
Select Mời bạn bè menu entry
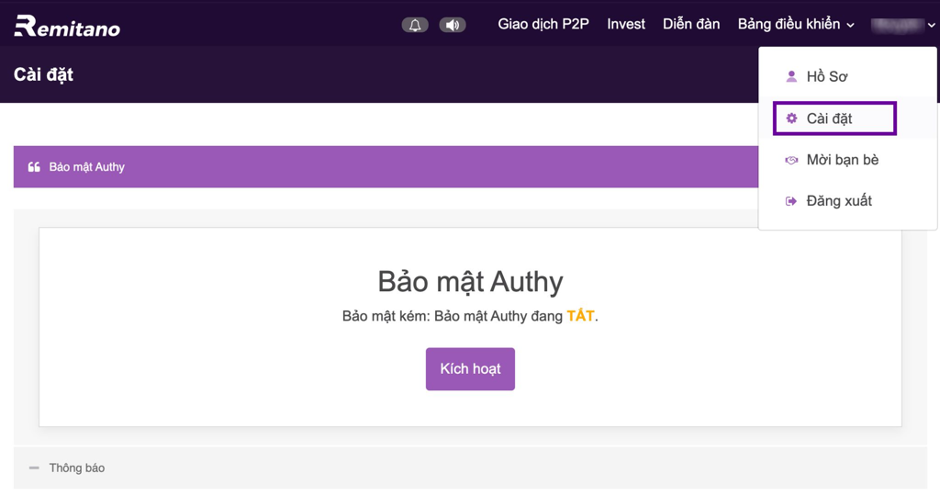pos(842,159)
